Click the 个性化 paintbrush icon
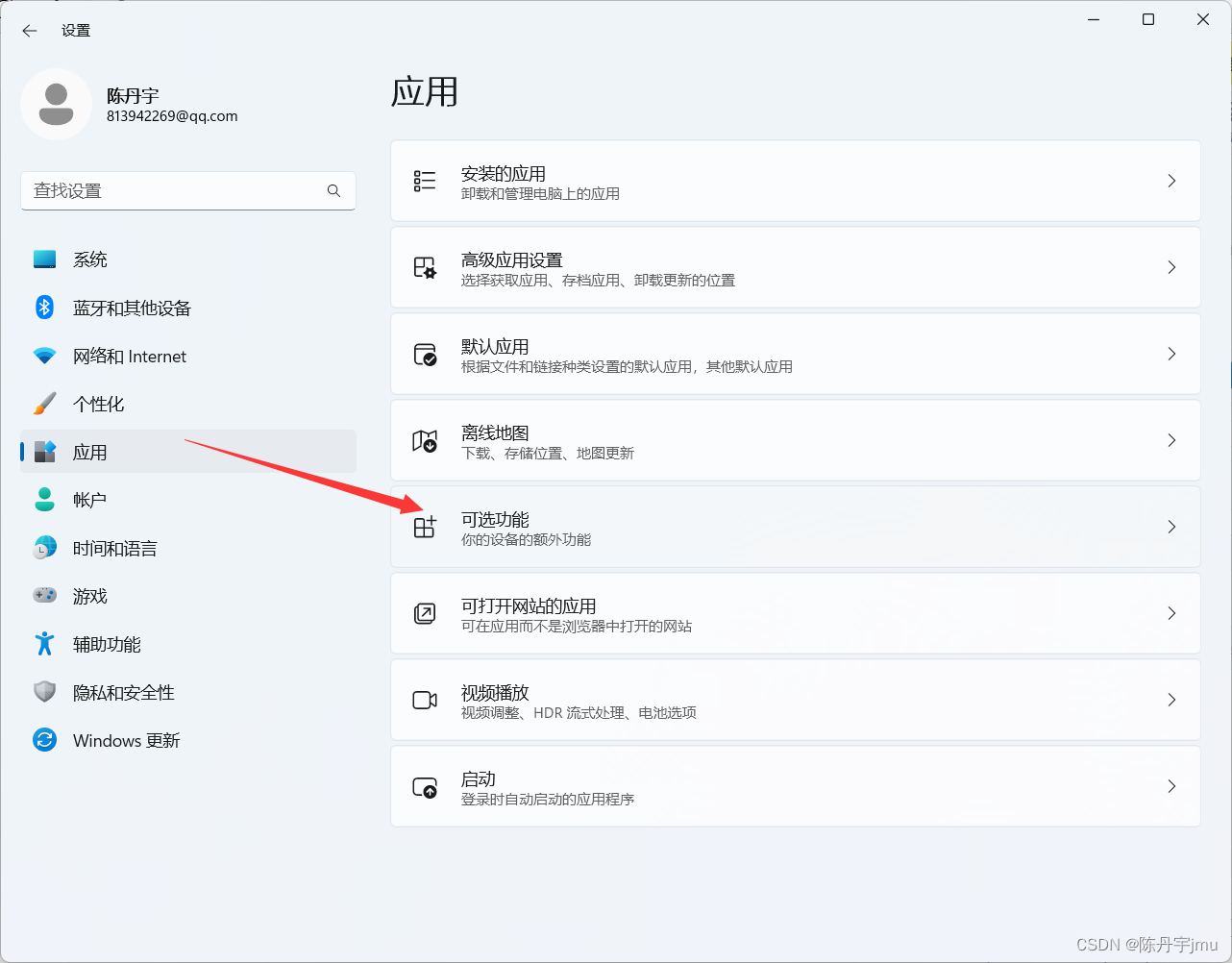 pos(45,404)
